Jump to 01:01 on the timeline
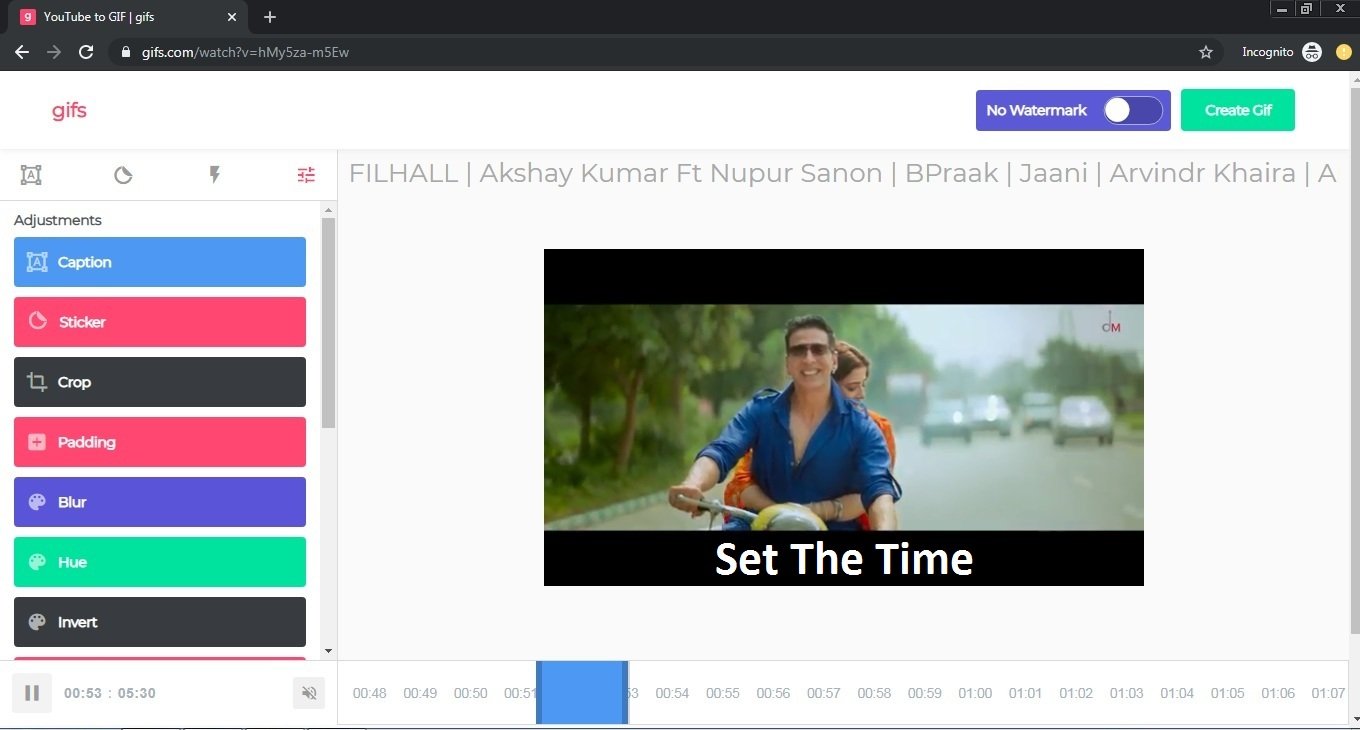The image size is (1360, 730). click(1025, 693)
